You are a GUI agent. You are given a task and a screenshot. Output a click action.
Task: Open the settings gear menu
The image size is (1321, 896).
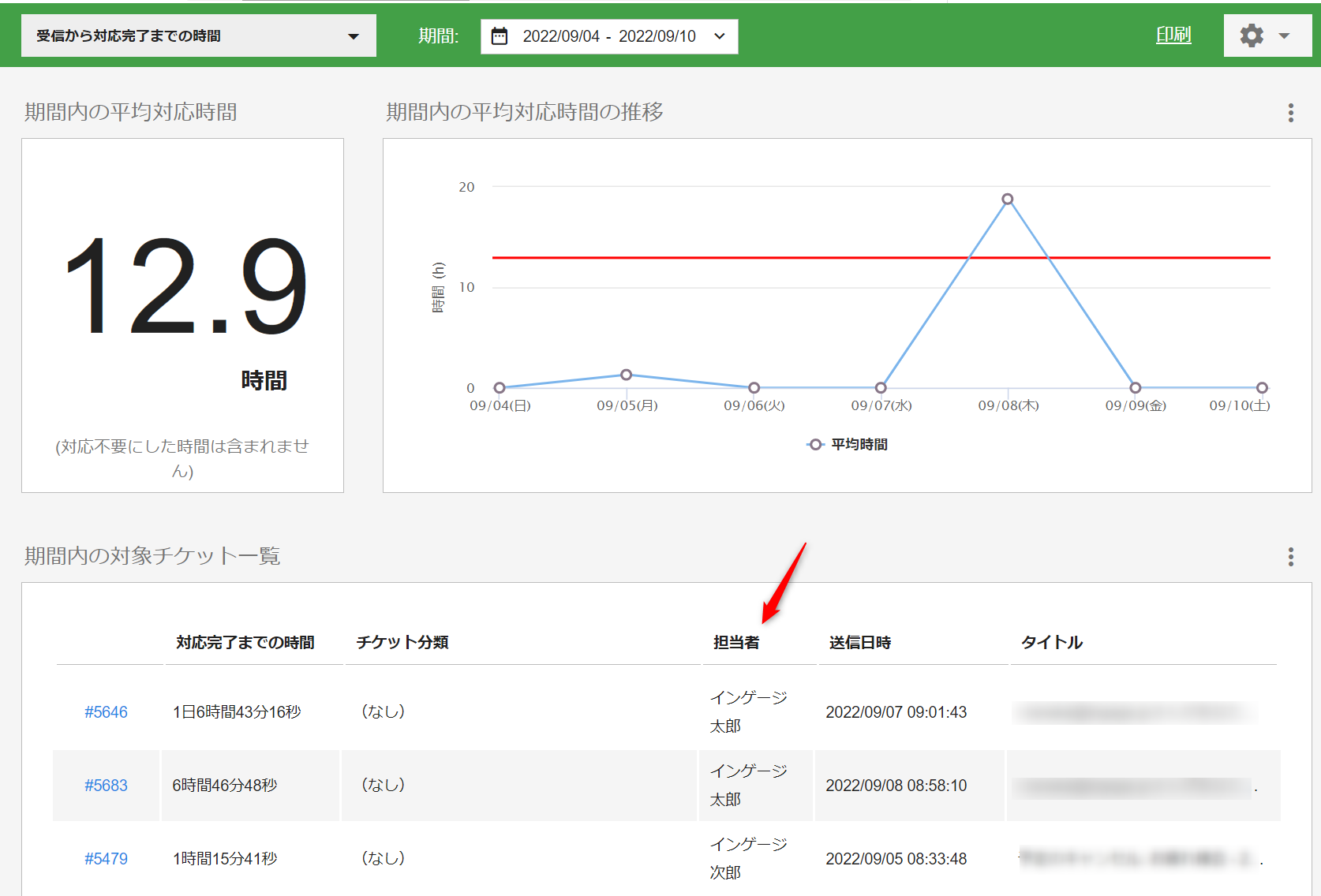(1251, 36)
